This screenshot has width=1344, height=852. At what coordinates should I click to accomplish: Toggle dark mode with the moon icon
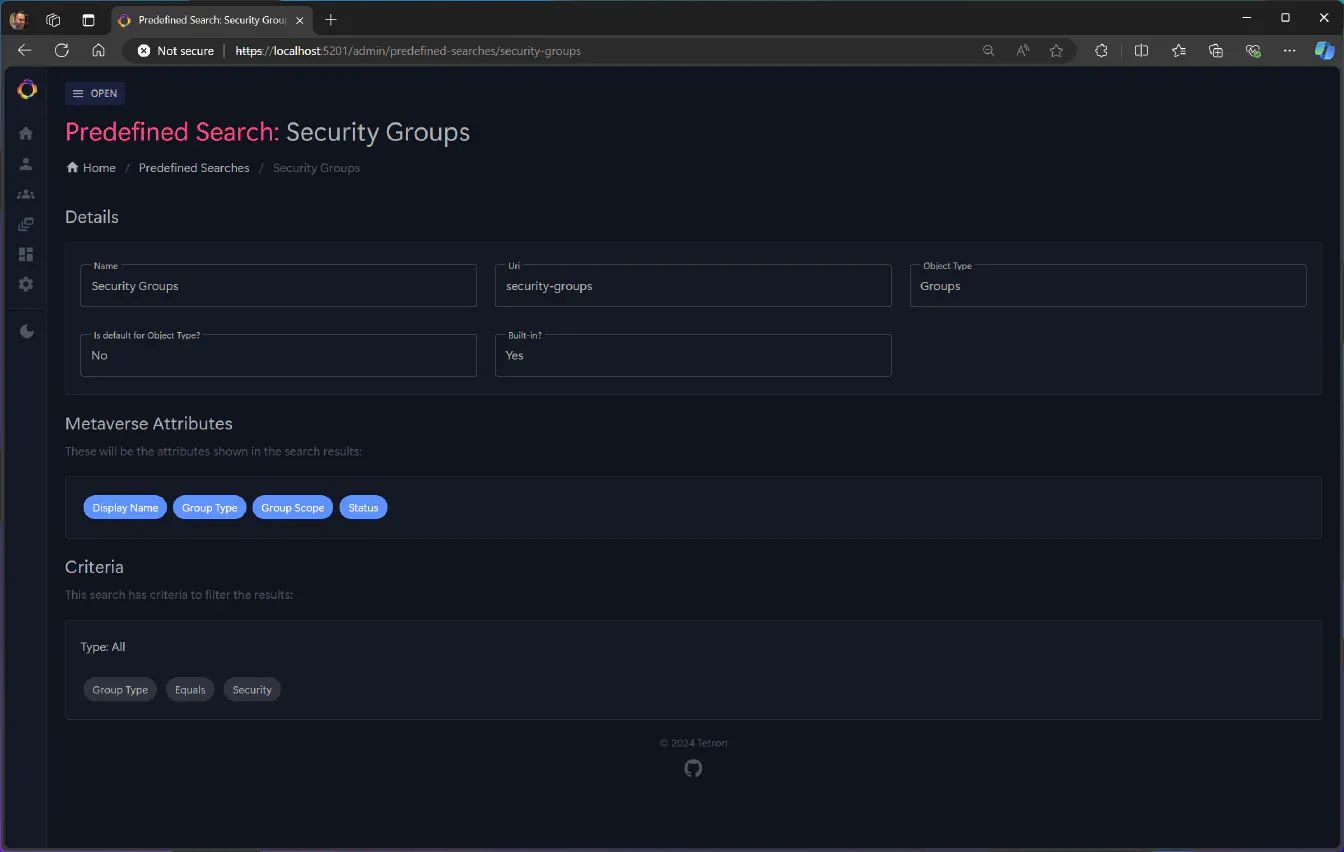25,331
